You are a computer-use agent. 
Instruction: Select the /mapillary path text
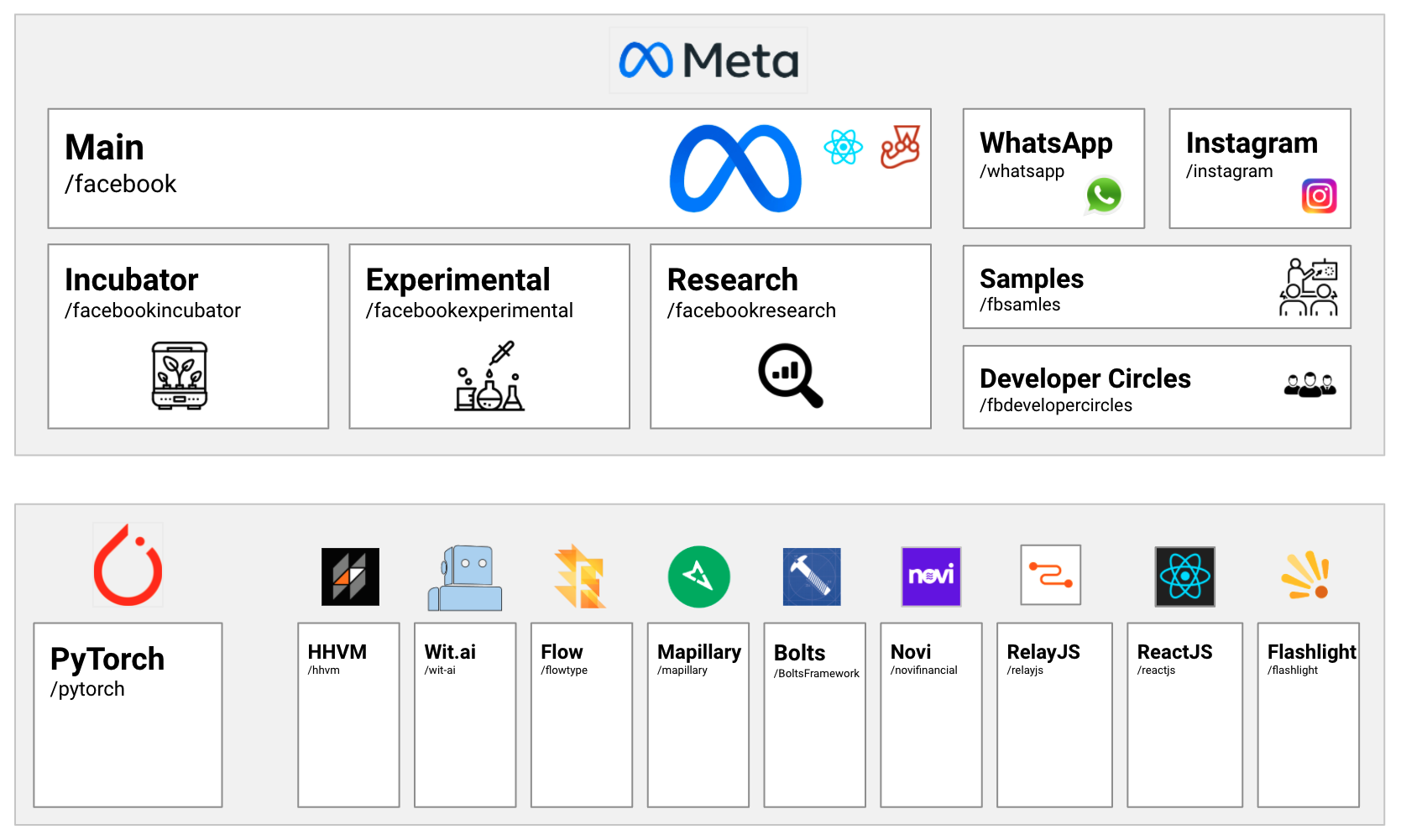[682, 670]
